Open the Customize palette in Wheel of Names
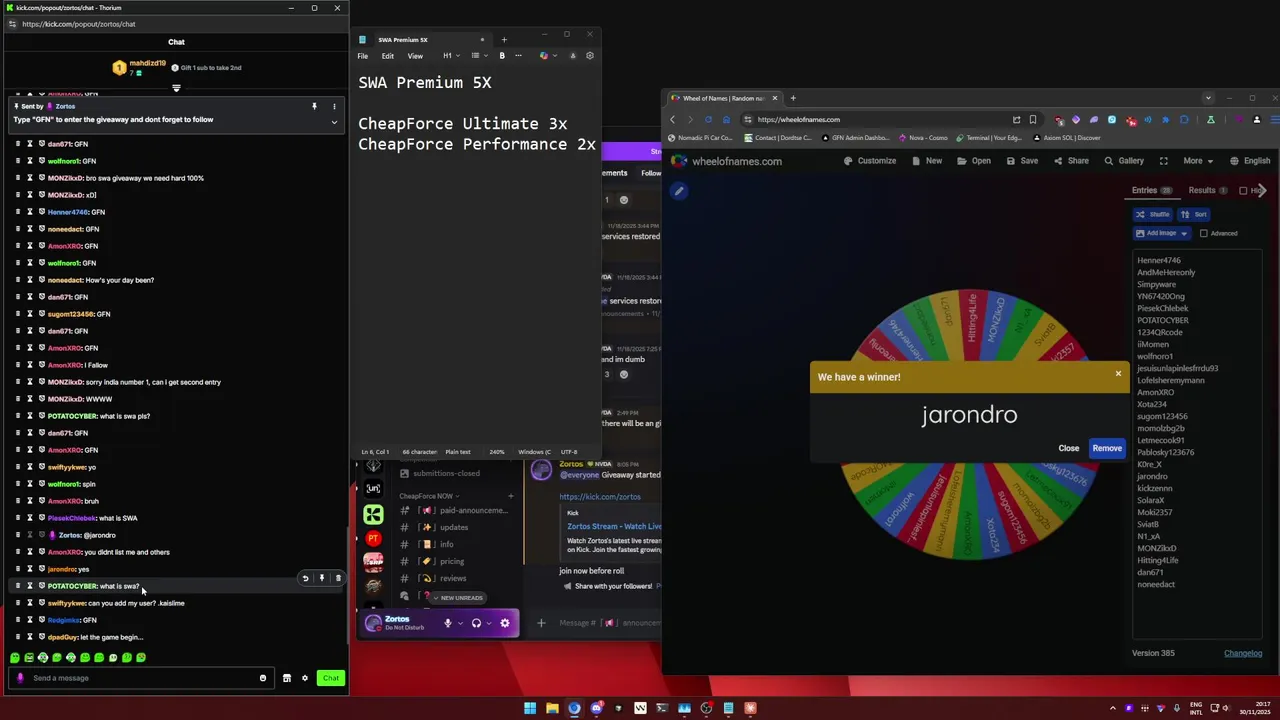Screen dimensions: 1280x720 coord(869,161)
